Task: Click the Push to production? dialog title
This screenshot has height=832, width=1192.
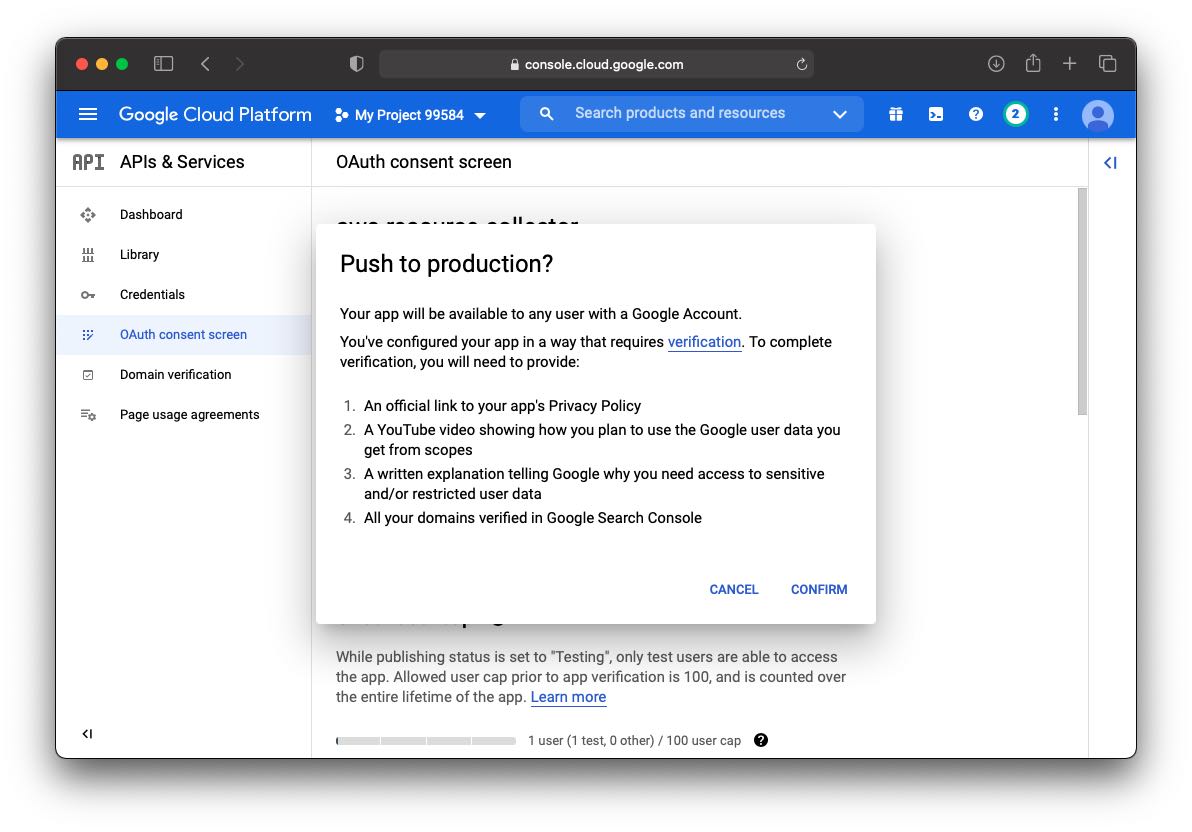Action: [x=446, y=264]
